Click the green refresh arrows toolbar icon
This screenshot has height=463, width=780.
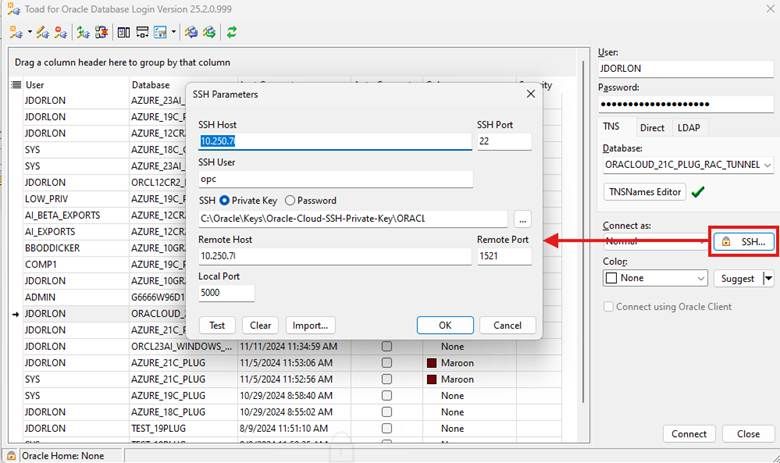231,32
